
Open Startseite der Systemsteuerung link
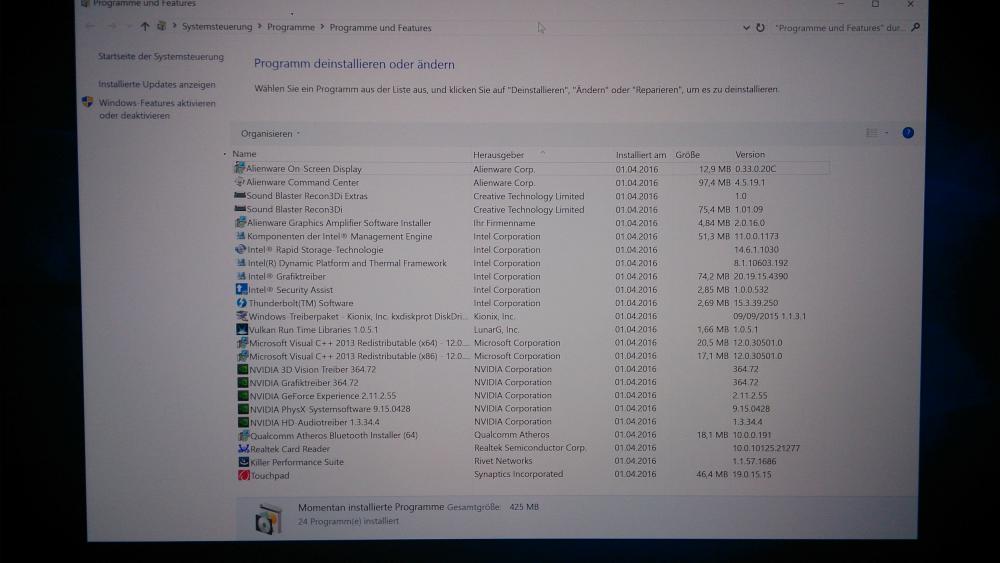[x=161, y=57]
